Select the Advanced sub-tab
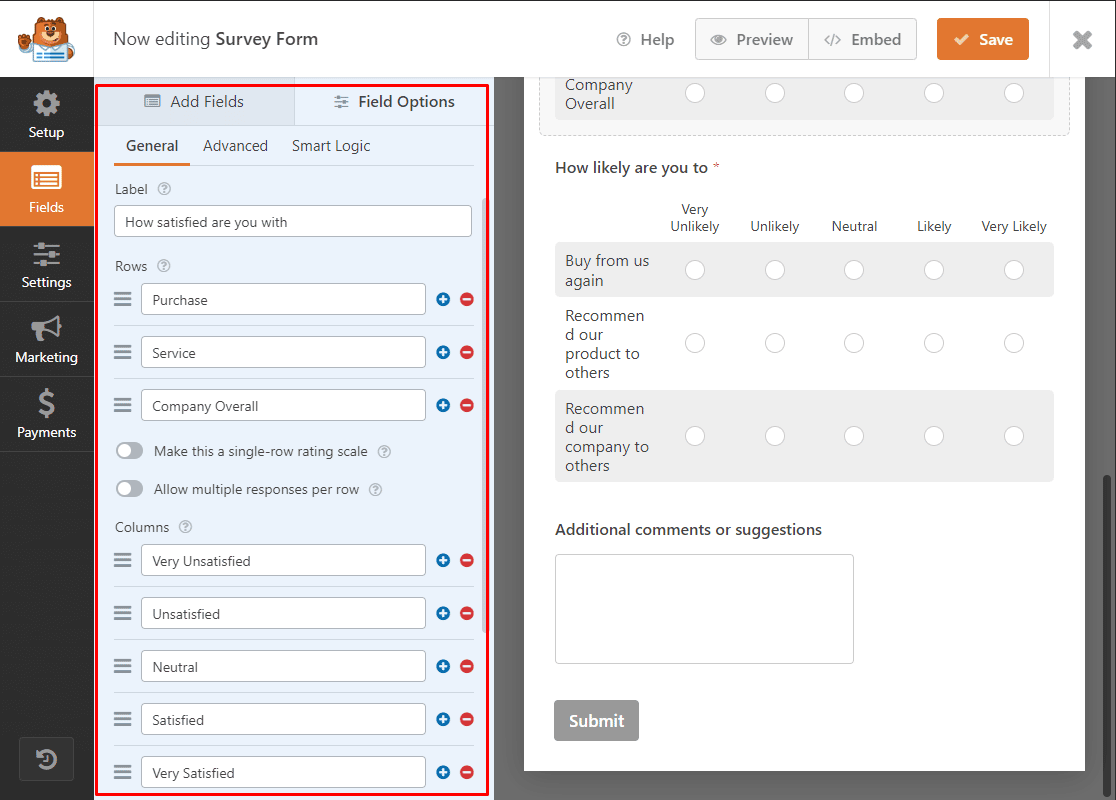This screenshot has height=800, width=1116. 236,146
